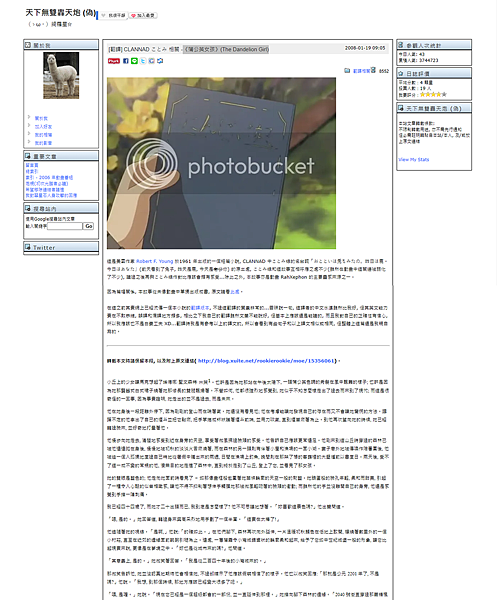The height and width of the screenshot is (600, 497).
Task: Open the 我的相簿 link
Action: (43, 135)
